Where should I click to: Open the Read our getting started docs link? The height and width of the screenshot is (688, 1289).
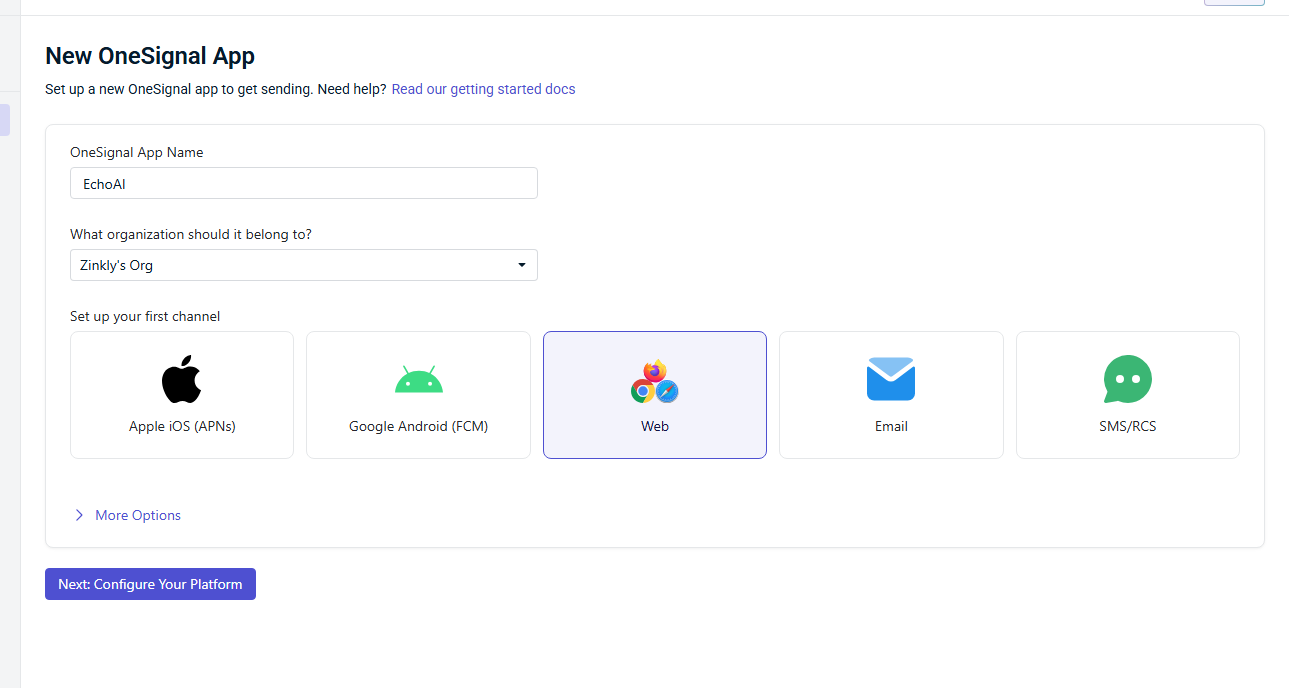483,89
